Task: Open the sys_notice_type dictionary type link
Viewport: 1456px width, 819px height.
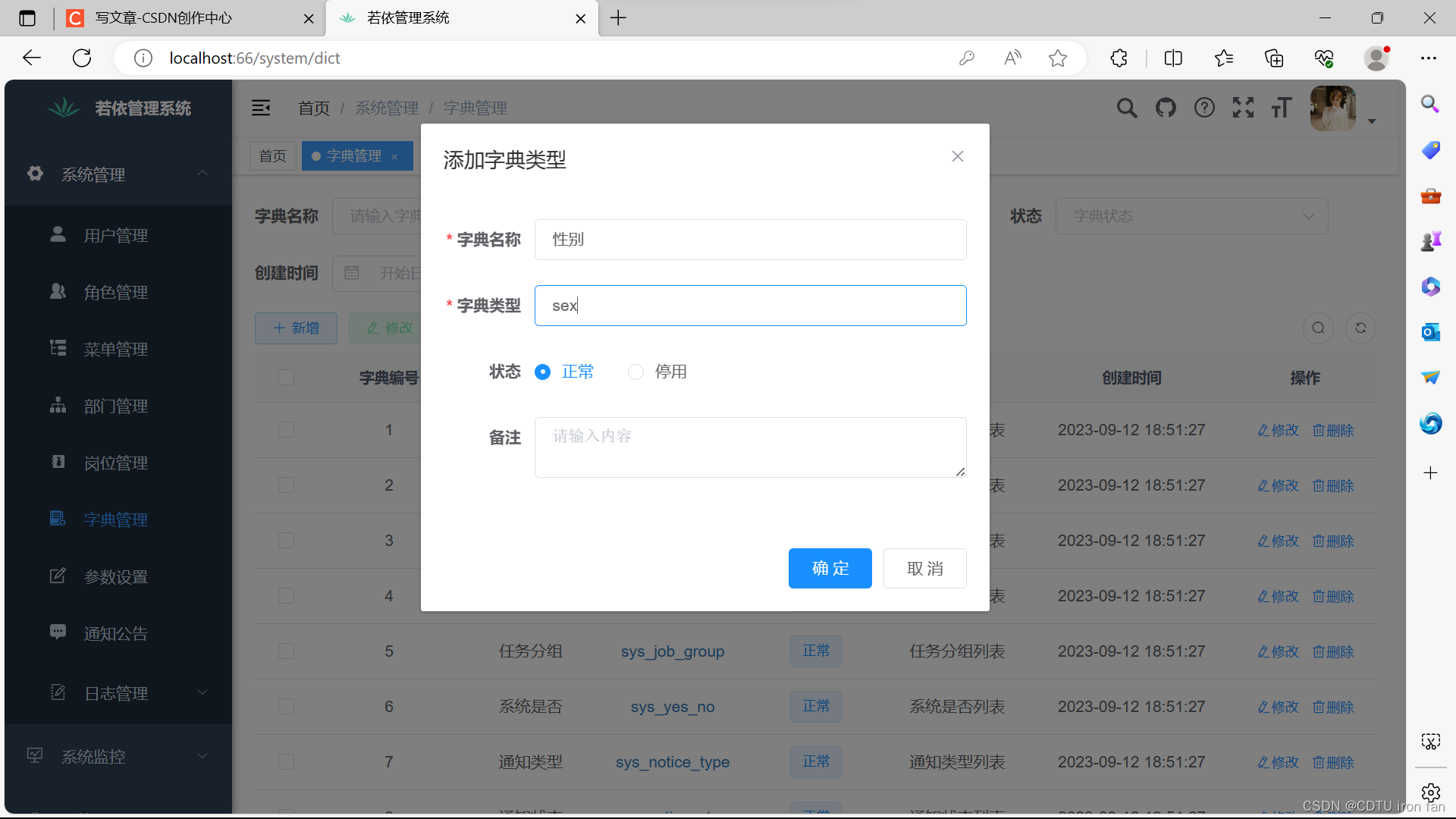Action: click(x=673, y=762)
